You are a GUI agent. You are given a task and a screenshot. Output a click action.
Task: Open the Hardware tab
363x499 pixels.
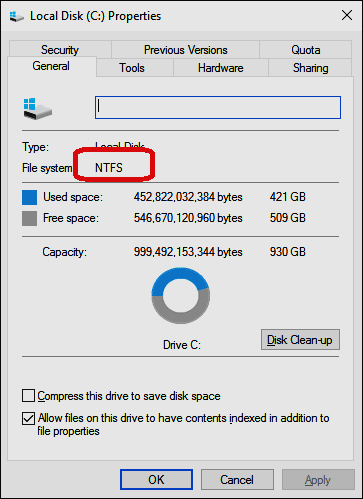[x=220, y=68]
